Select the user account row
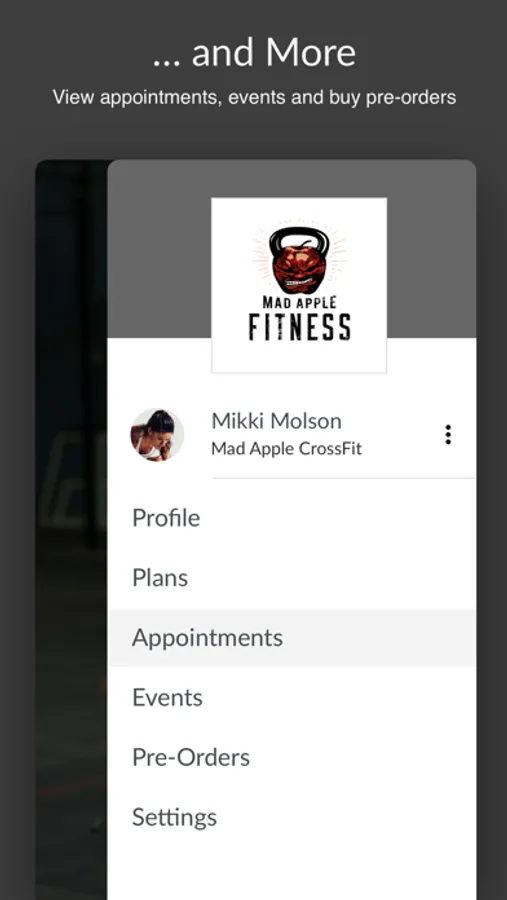The height and width of the screenshot is (900, 507). tap(292, 435)
